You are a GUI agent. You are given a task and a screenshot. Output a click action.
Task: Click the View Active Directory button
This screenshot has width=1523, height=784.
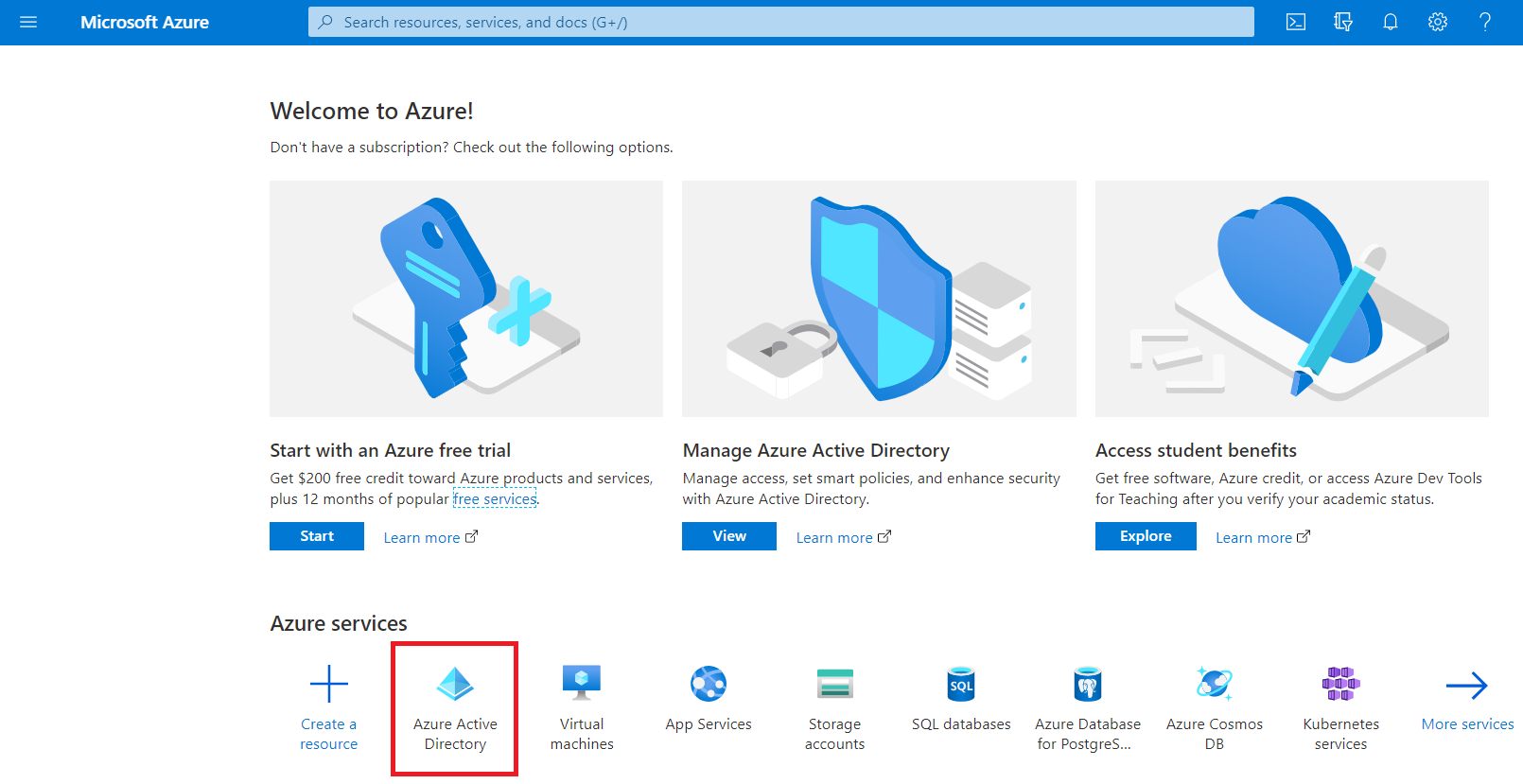[729, 536]
